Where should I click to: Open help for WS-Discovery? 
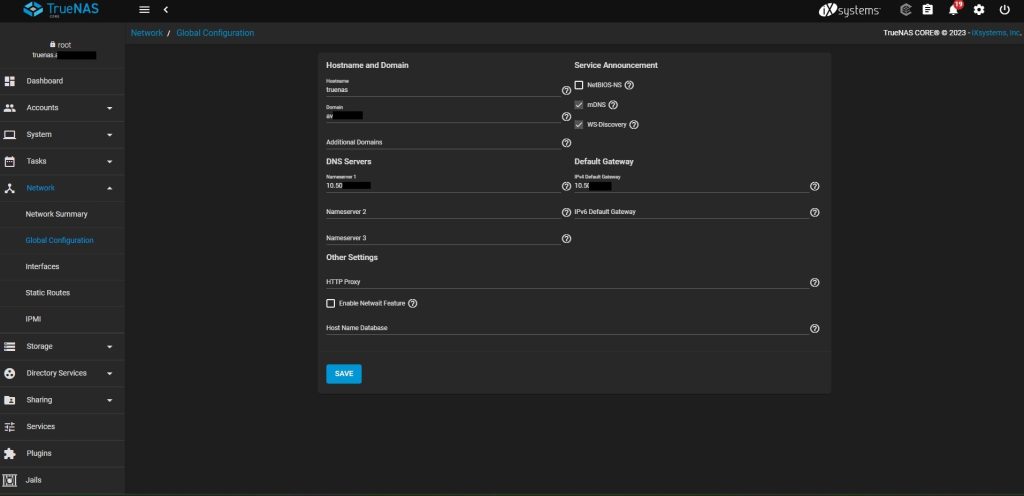coord(633,125)
